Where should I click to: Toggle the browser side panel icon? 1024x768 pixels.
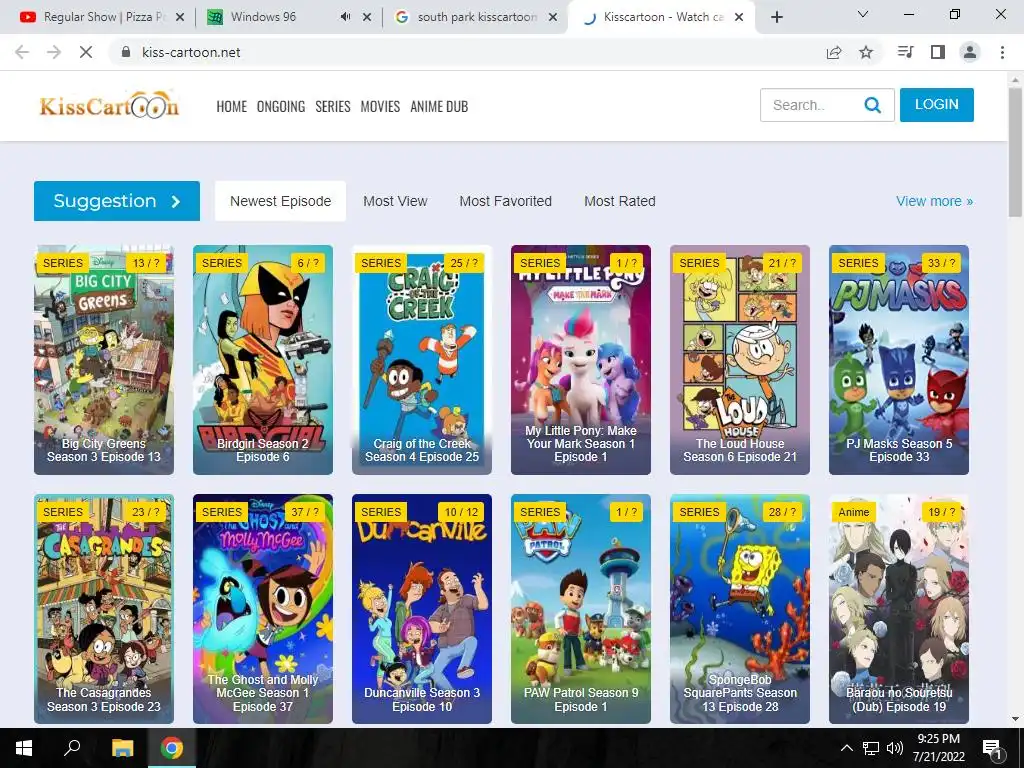click(x=938, y=52)
